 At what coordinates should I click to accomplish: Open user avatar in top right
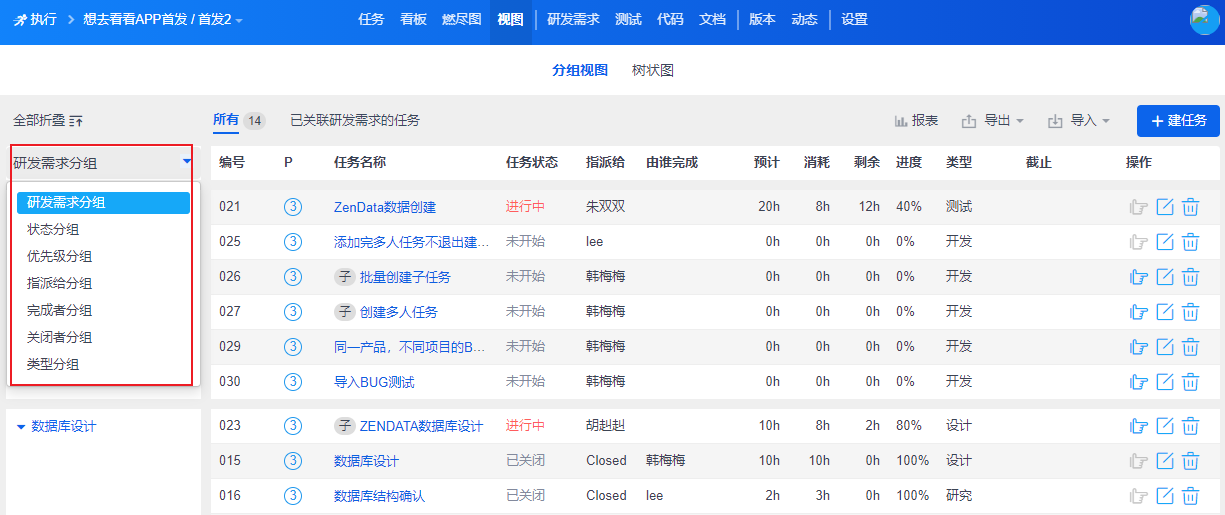tap(1204, 20)
